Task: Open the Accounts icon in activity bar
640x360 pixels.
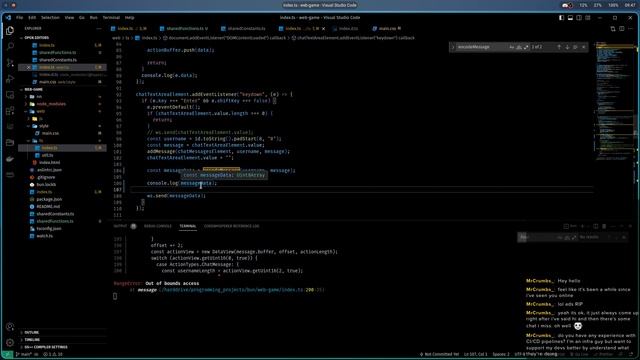Action: pos(10,327)
